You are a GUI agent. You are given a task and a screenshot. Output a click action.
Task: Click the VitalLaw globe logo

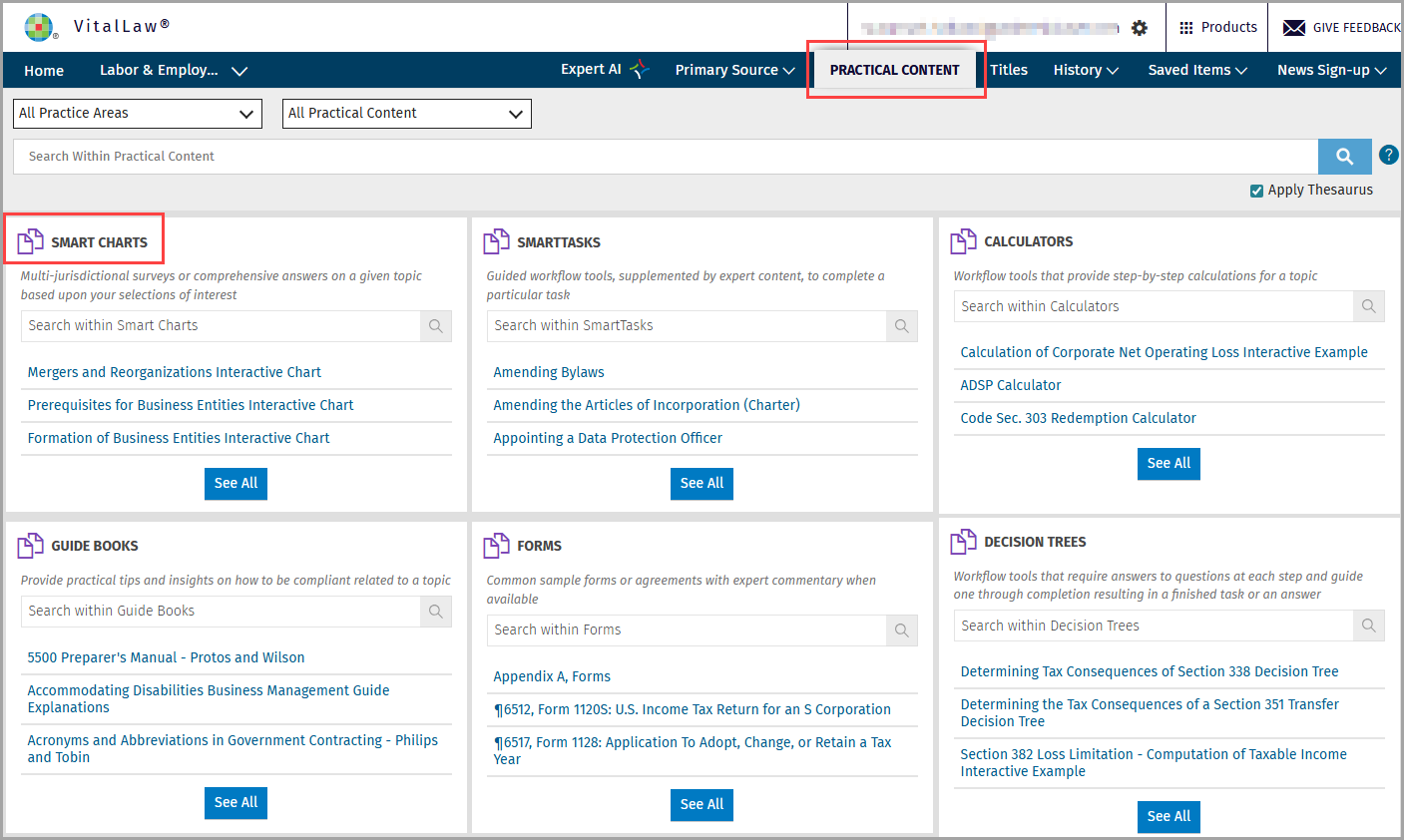coord(40,27)
